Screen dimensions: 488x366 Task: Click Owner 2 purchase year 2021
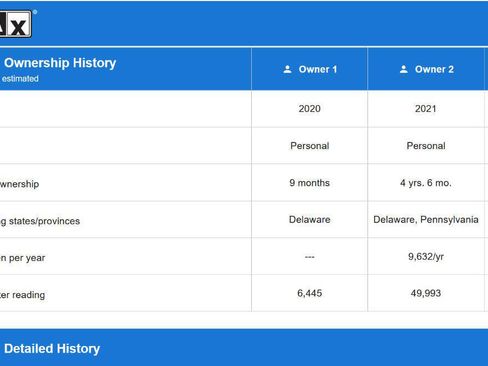coord(426,109)
